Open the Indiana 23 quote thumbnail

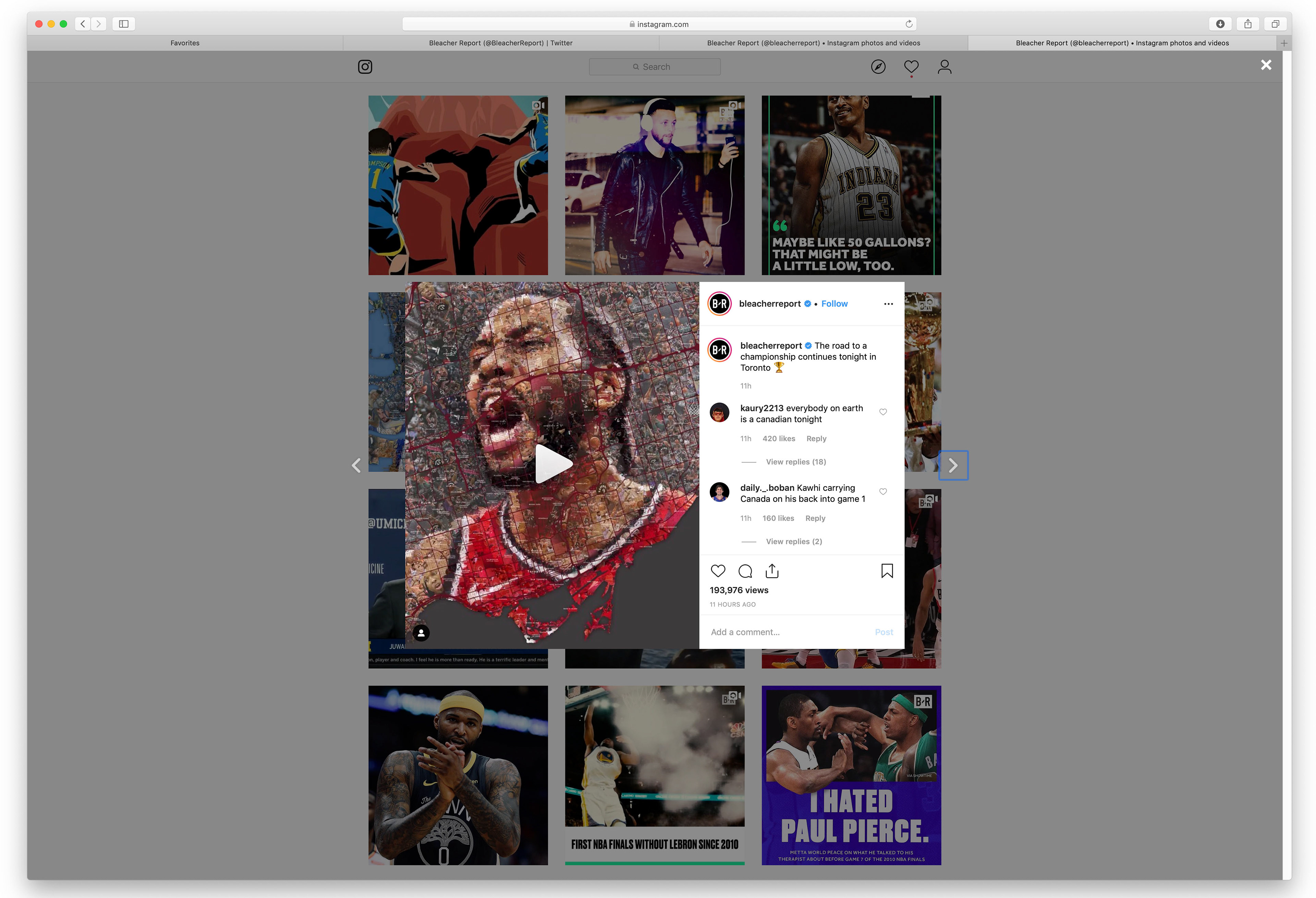(x=851, y=185)
